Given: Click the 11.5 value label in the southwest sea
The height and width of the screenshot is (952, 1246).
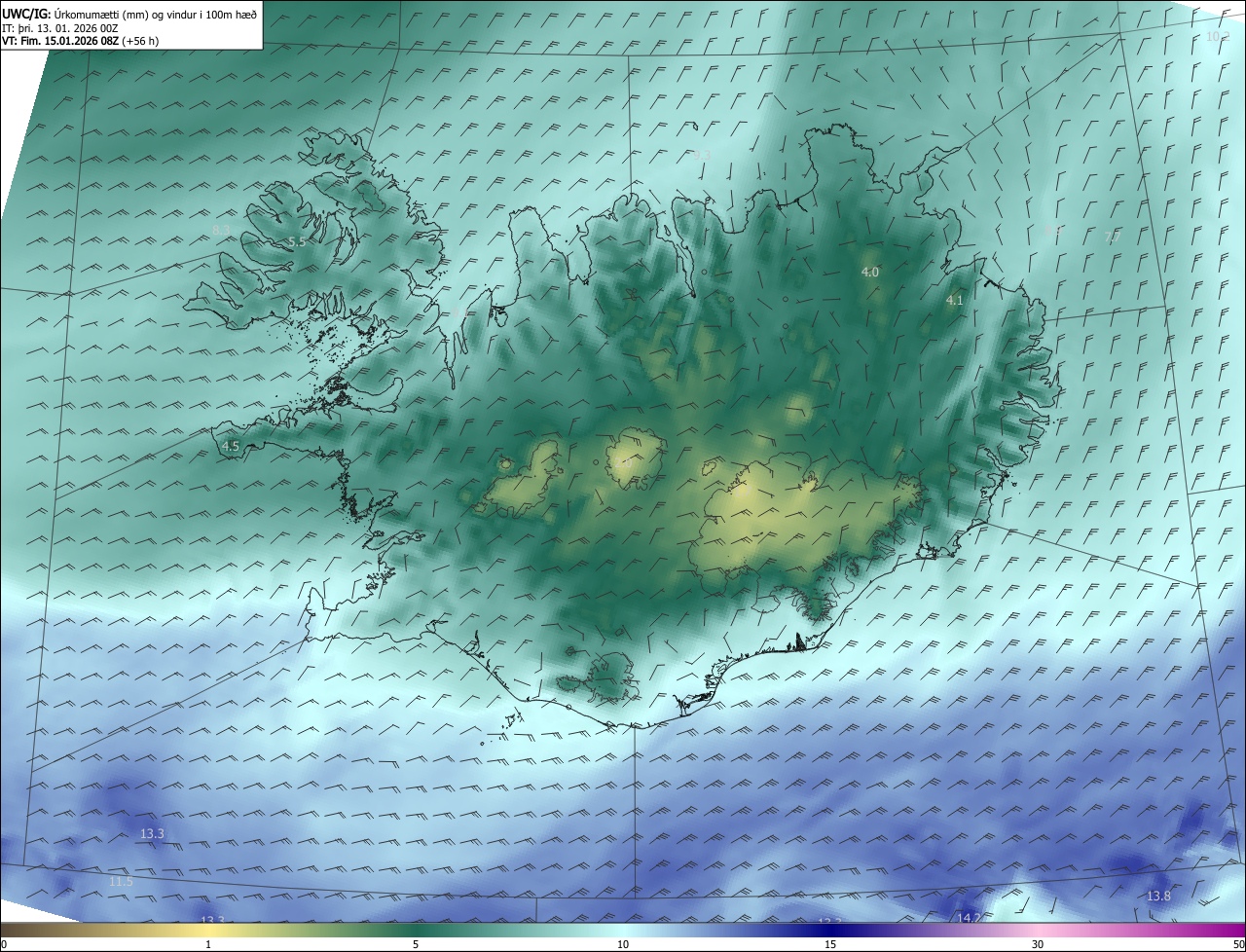Looking at the screenshot, I should [121, 882].
